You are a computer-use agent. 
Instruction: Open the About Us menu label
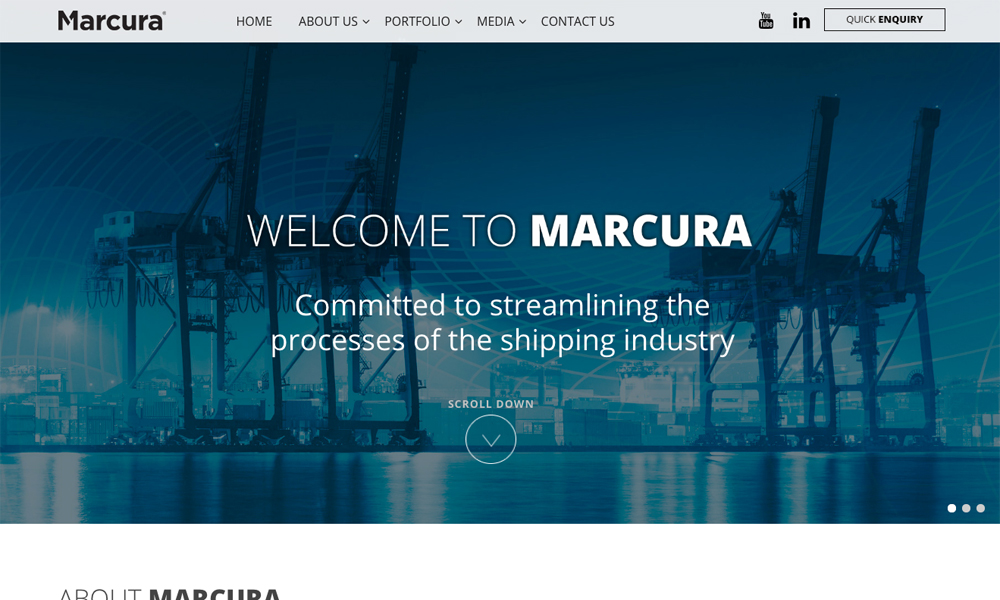click(x=328, y=22)
